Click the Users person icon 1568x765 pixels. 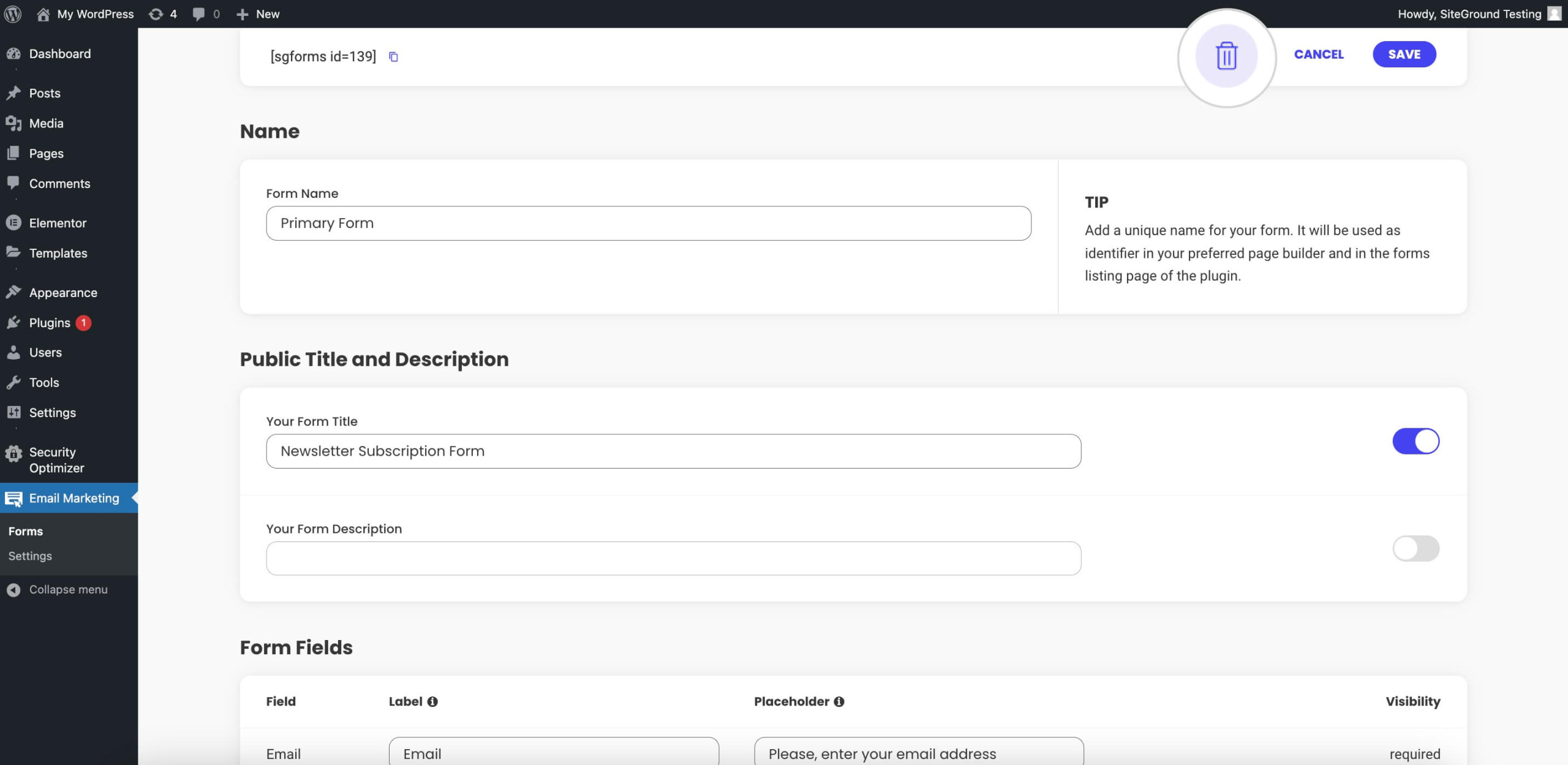pos(13,352)
